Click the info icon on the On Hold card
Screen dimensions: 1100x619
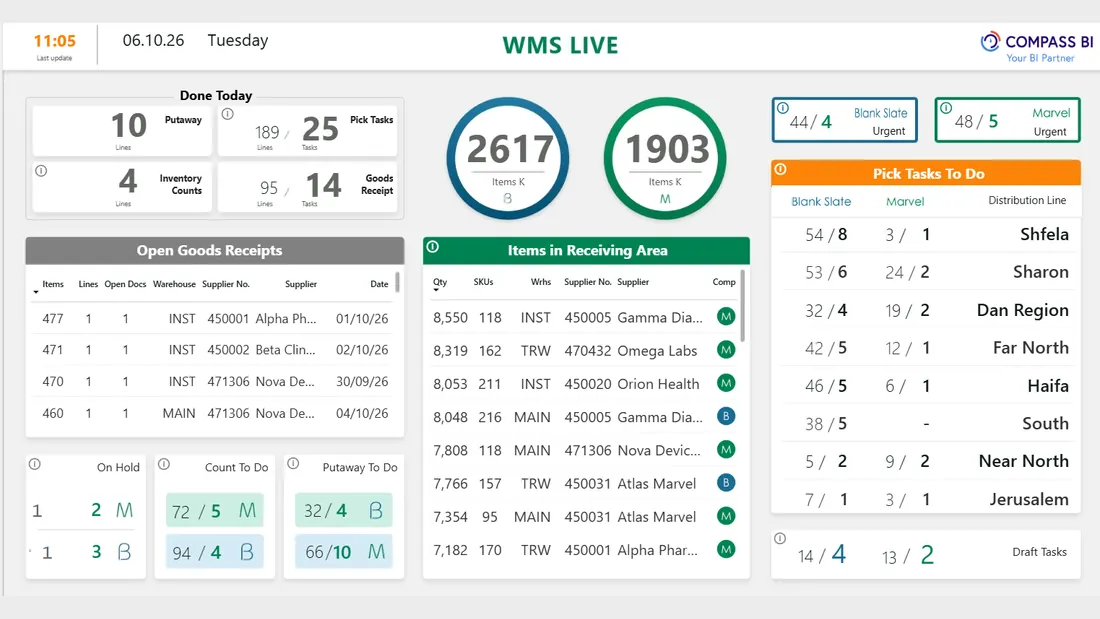[x=34, y=464]
